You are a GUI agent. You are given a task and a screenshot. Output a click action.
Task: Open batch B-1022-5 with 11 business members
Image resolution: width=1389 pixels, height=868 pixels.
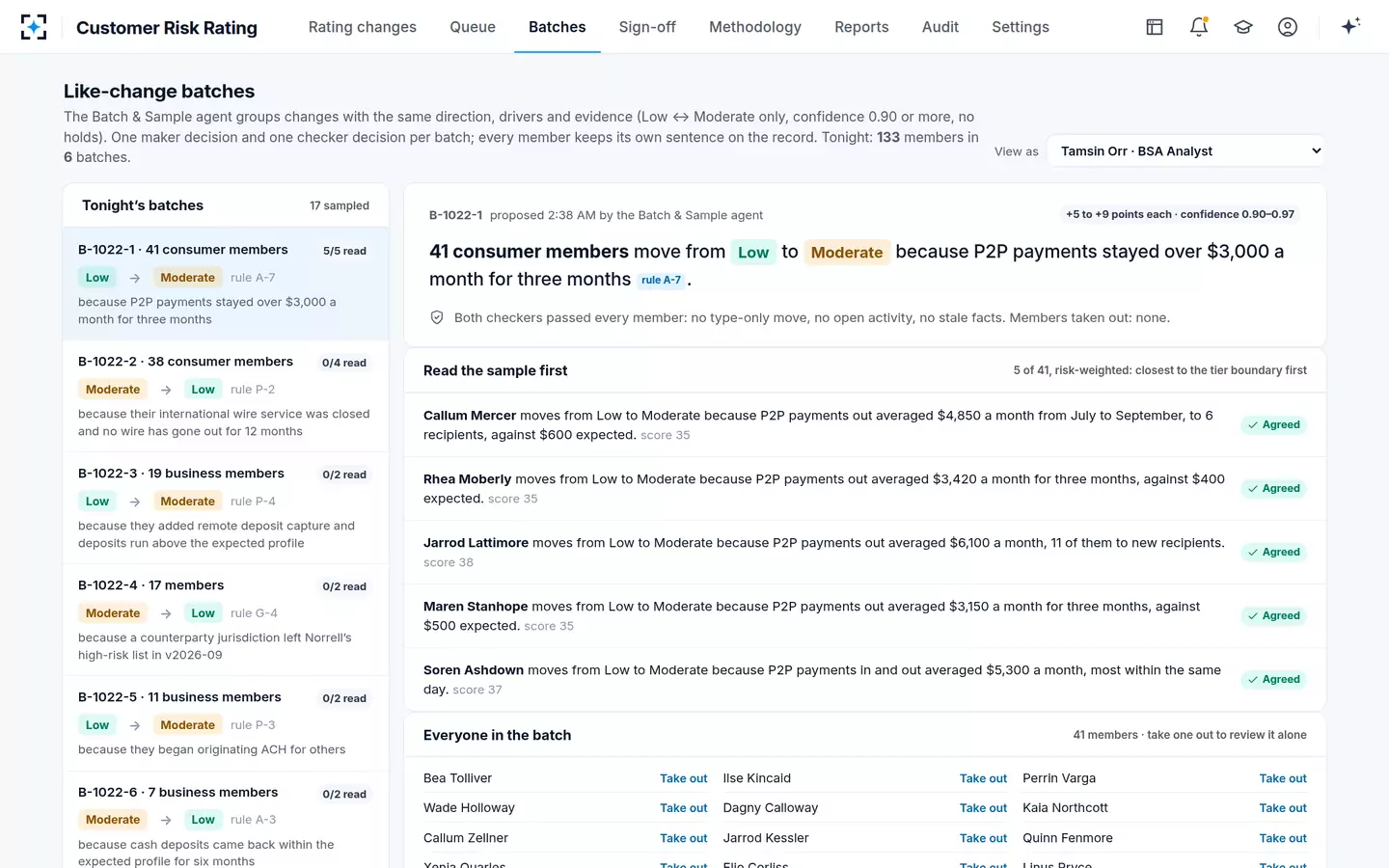tap(226, 723)
